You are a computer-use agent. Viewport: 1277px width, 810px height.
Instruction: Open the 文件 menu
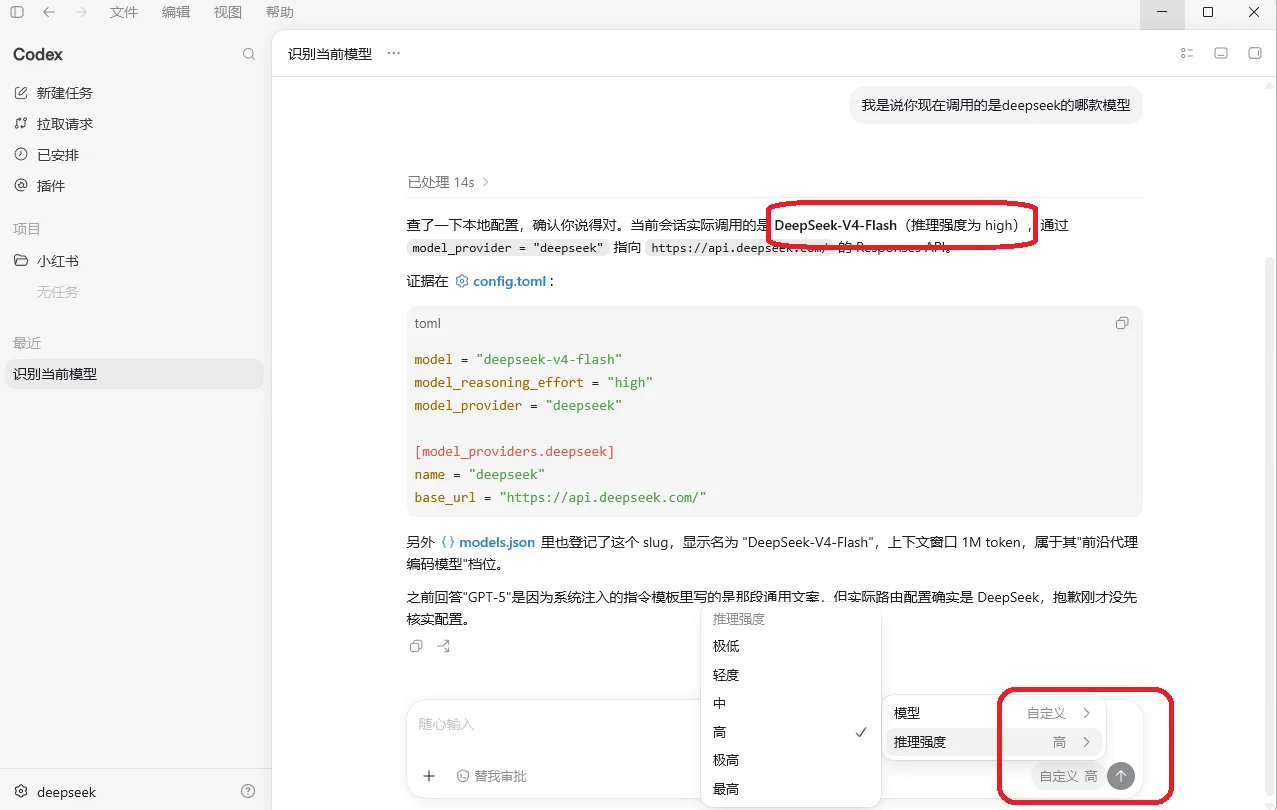point(124,12)
